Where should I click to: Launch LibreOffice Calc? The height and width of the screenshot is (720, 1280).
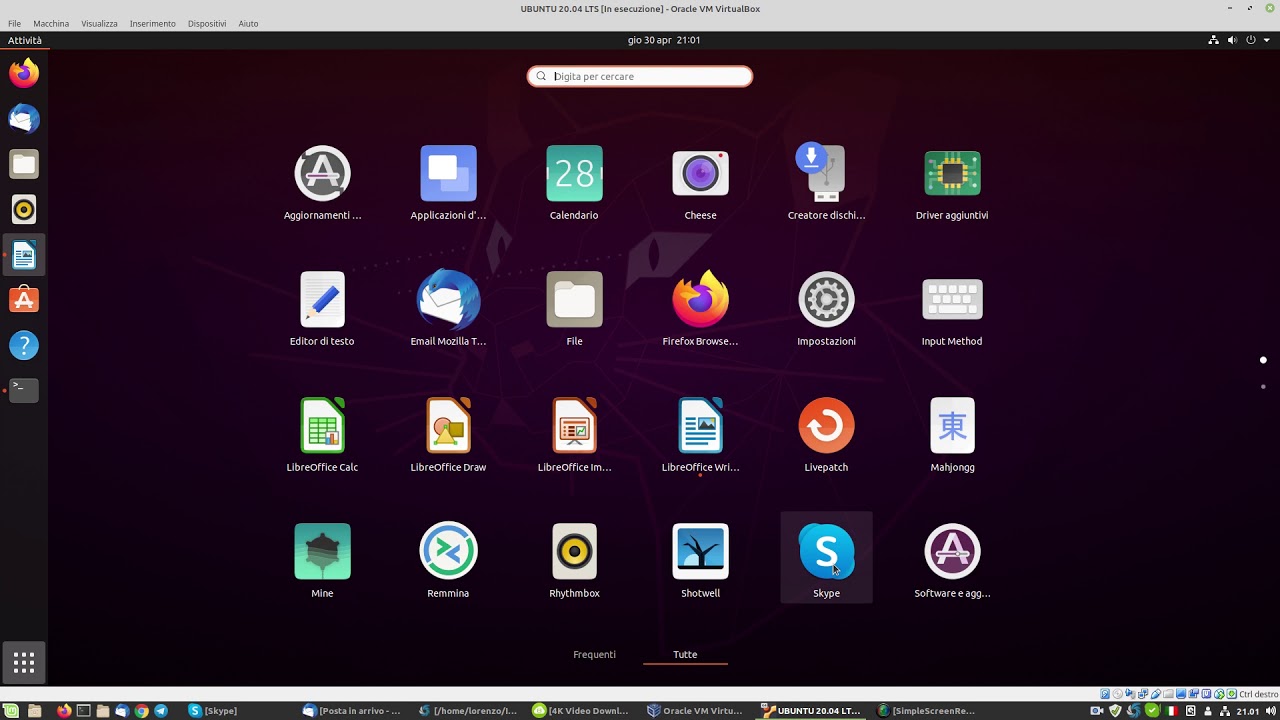coord(322,434)
